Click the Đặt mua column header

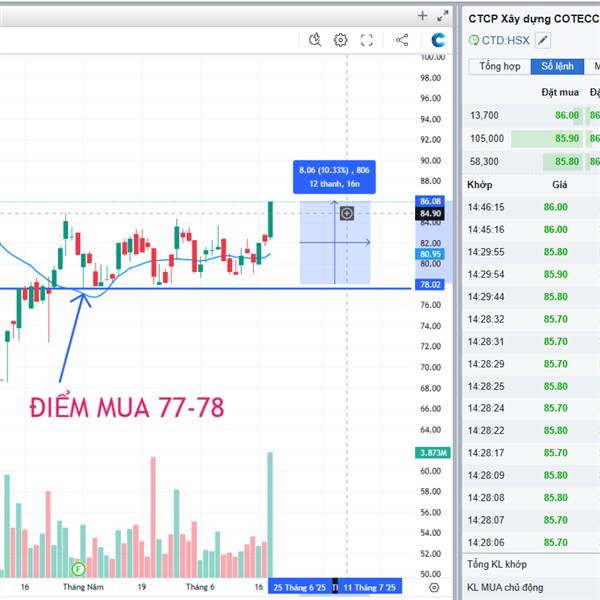coord(560,92)
